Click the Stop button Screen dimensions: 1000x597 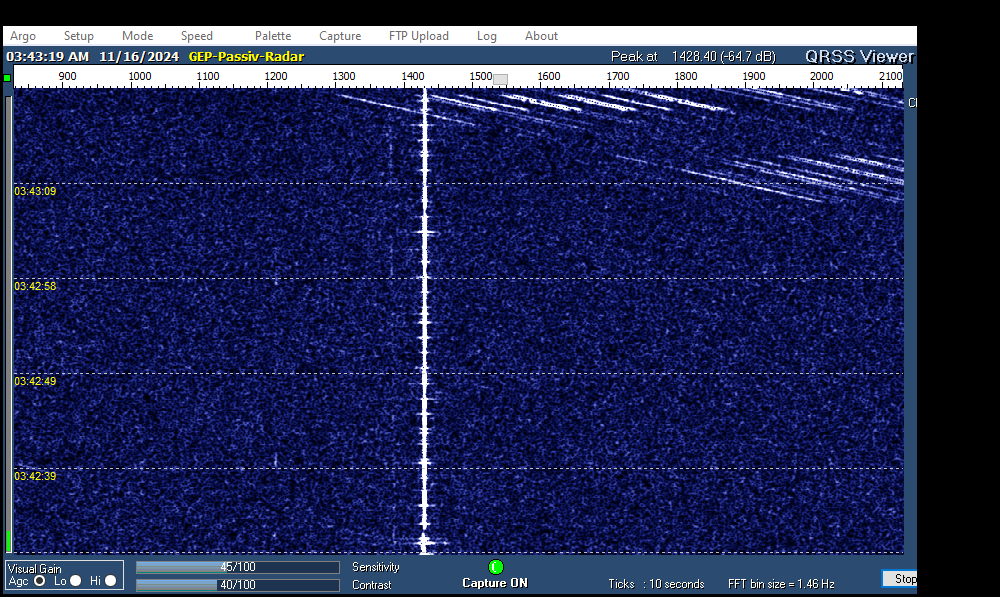[899, 579]
